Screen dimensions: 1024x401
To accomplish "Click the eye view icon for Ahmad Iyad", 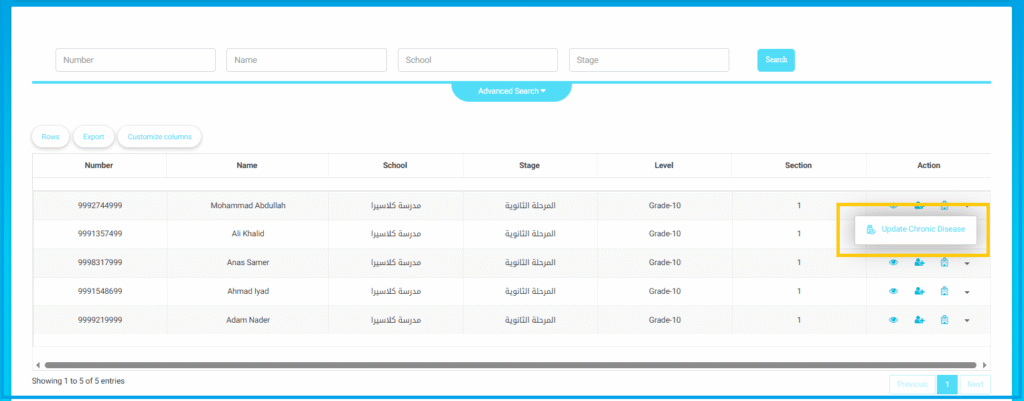I will [893, 292].
